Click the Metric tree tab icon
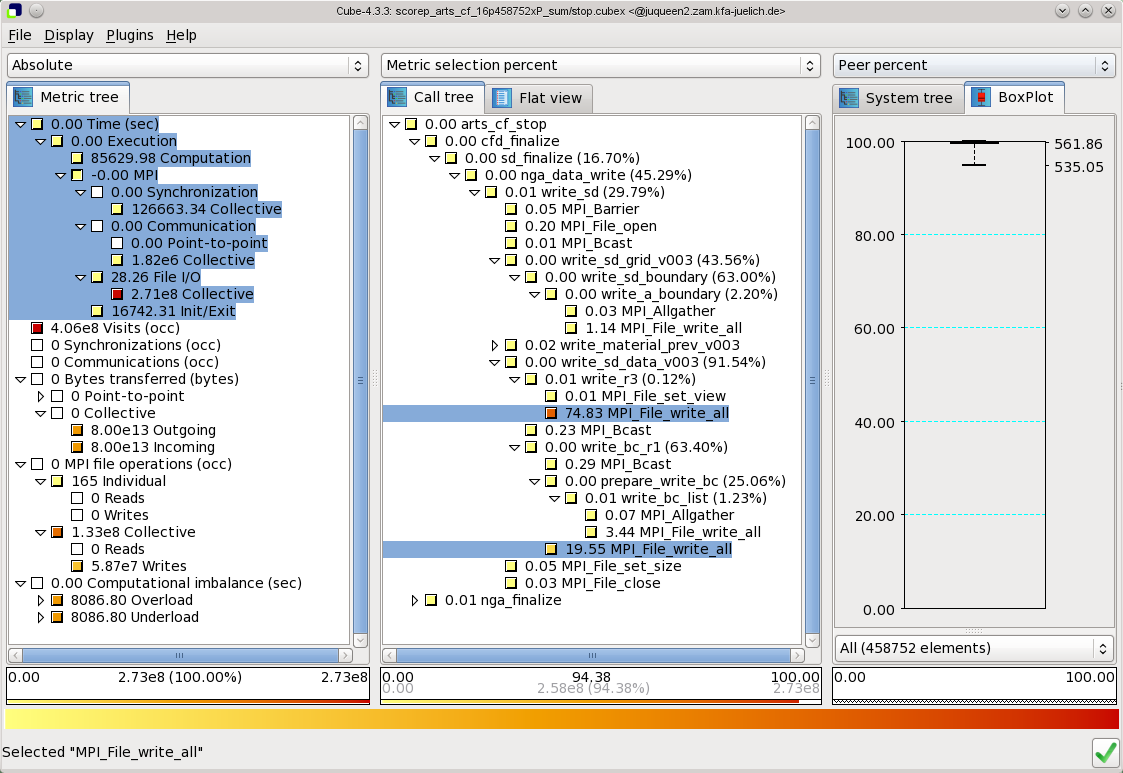Screen dimensions: 1123x773 tap(23, 97)
